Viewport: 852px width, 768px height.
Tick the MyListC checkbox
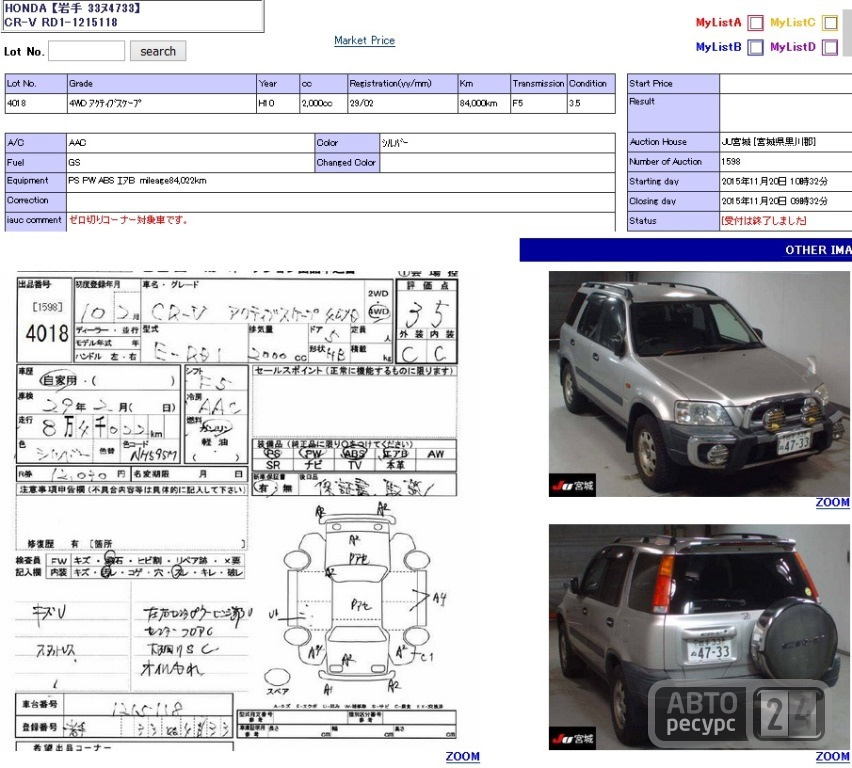click(x=830, y=23)
